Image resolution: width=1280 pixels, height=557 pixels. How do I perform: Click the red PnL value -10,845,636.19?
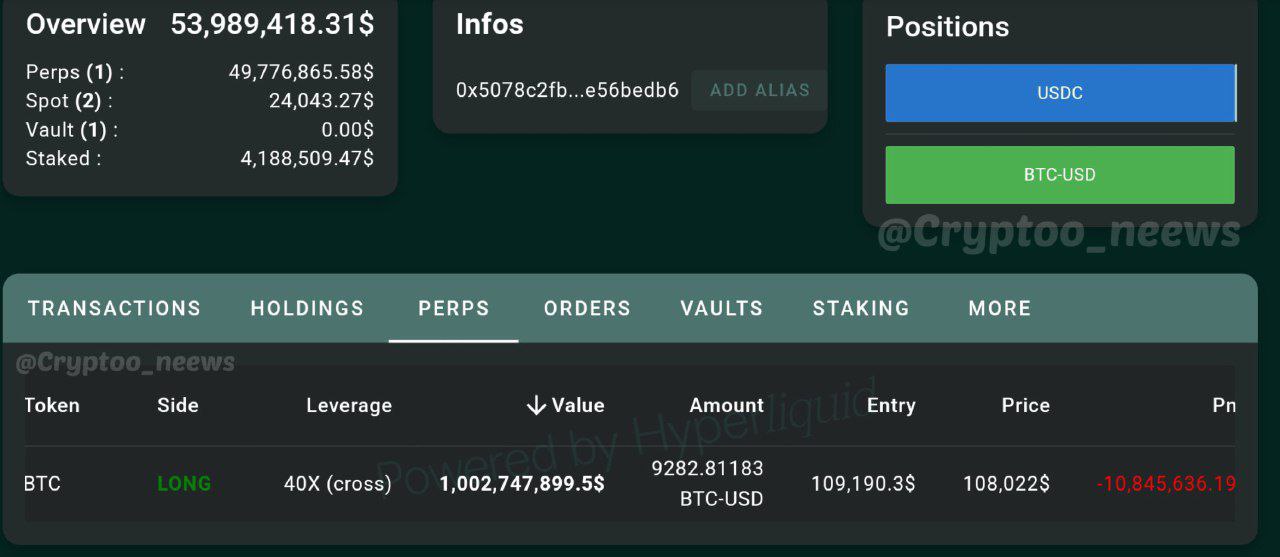coord(1166,484)
